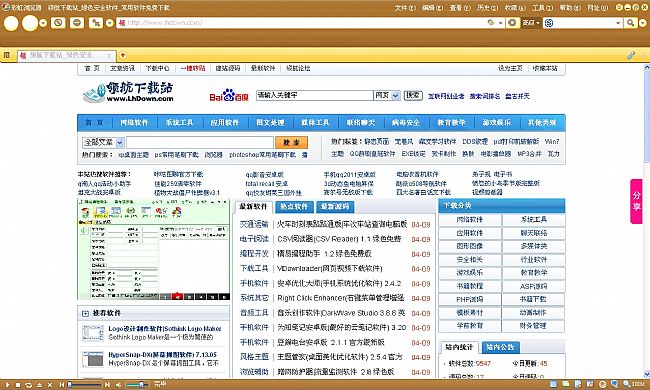Click the media seek slider in bottom bar
Image resolution: width=650 pixels, height=390 pixels.
click(85, 385)
